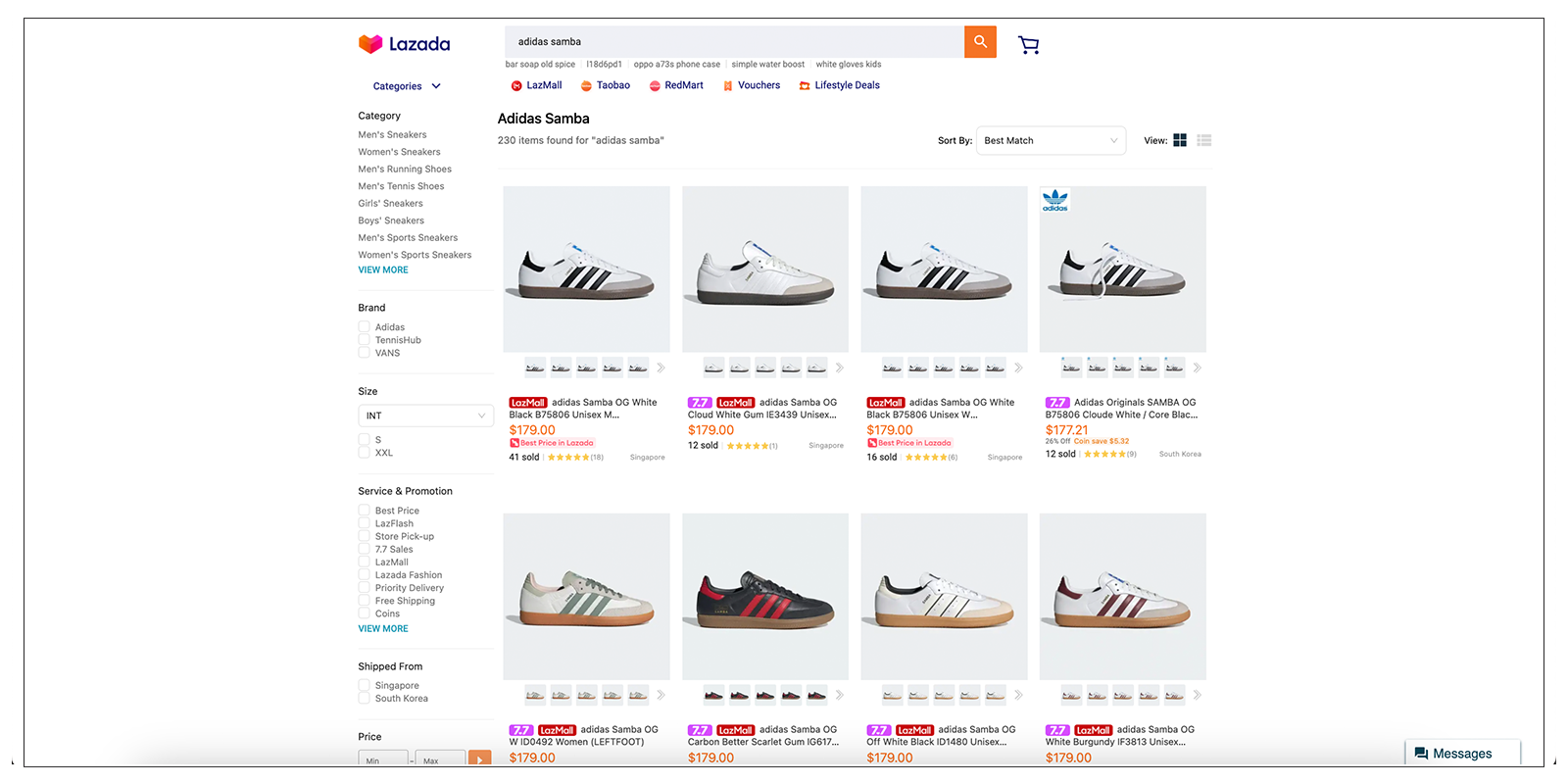Click the 7.7 badge on Cloud White Gum product
The width and height of the screenshot is (1568, 784).
pyautogui.click(x=700, y=403)
